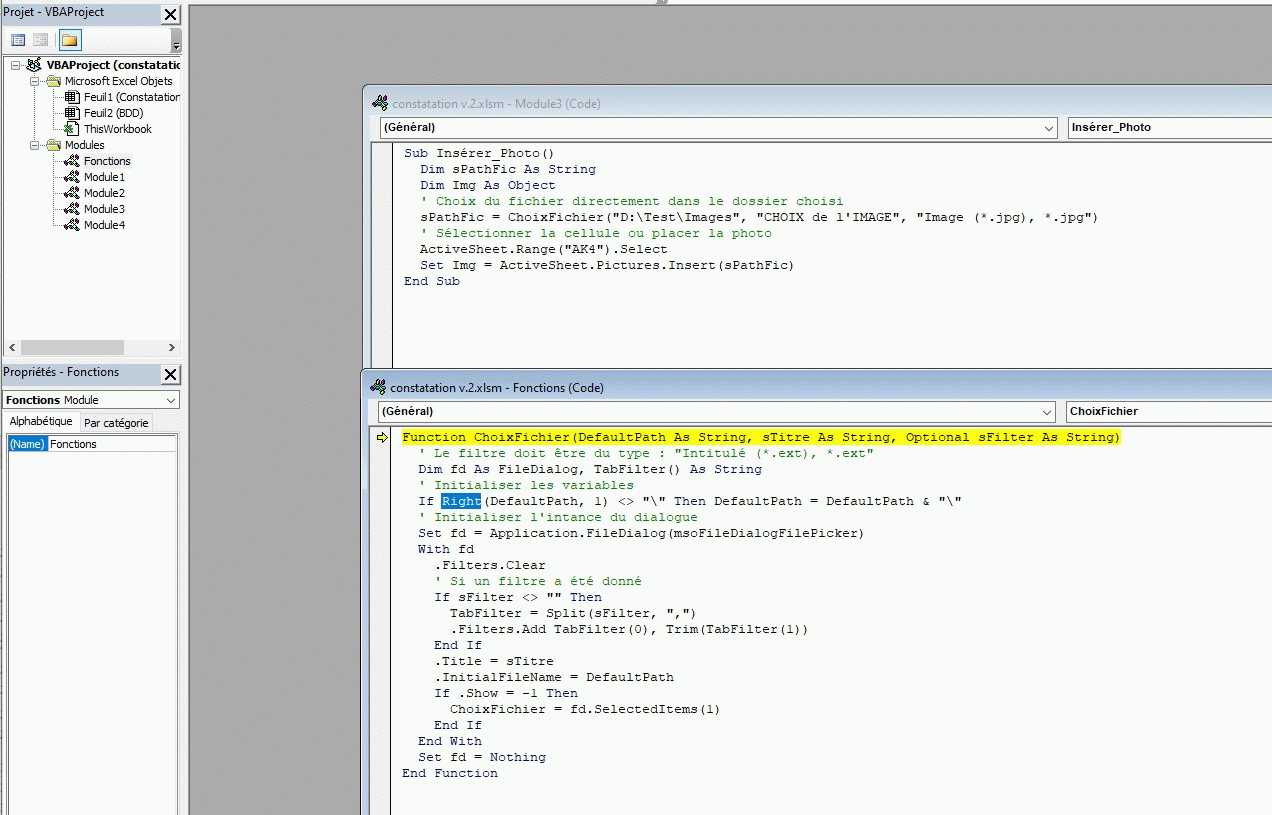Collapse the Microsoft Excel Objets folder
Image resolution: width=1272 pixels, height=815 pixels.
pyautogui.click(x=33, y=81)
